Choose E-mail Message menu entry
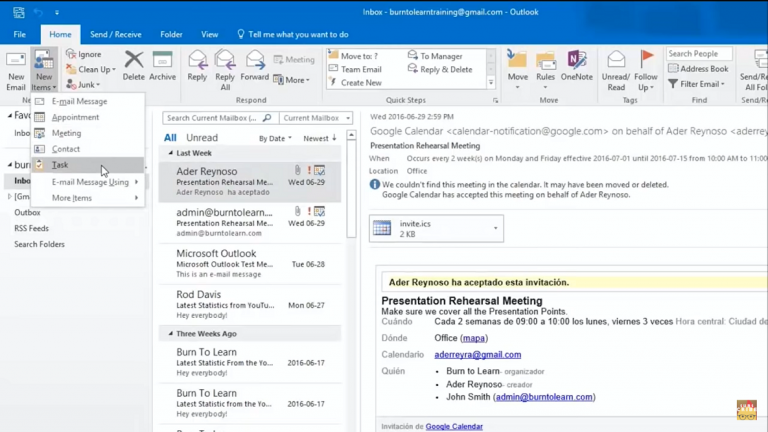The height and width of the screenshot is (432, 768). (x=88, y=101)
